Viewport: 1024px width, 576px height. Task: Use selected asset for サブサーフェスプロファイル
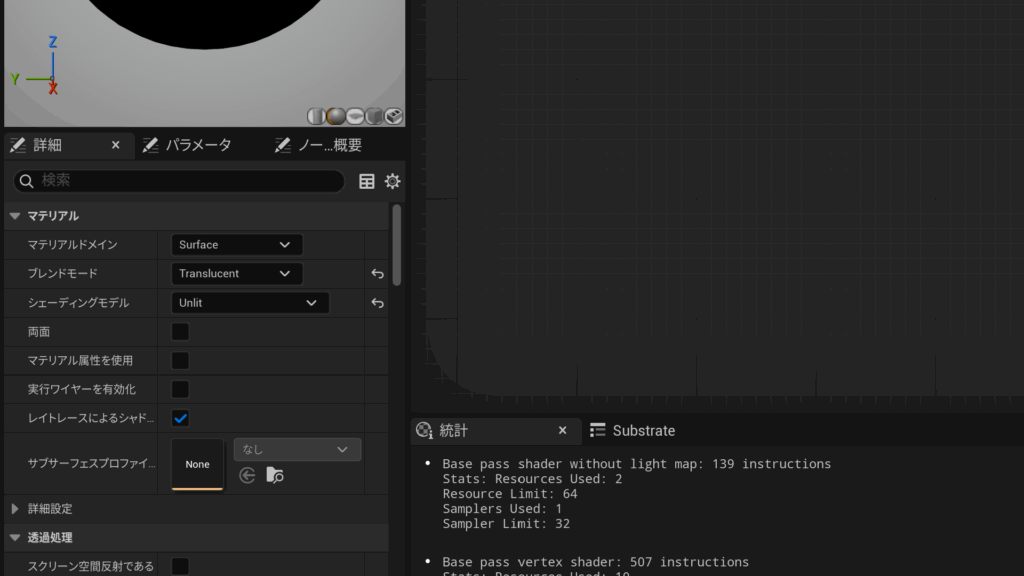coord(247,475)
